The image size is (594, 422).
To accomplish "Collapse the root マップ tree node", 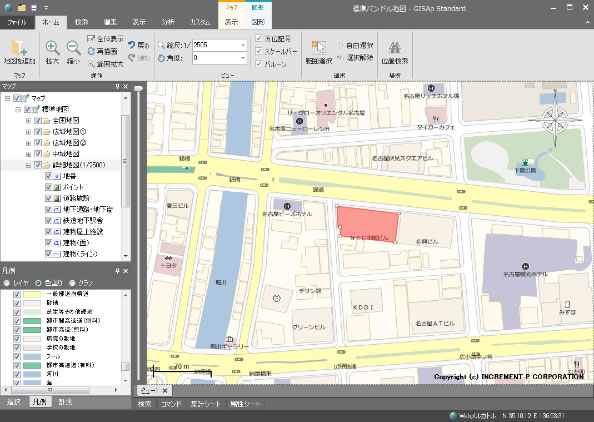I will 7,98.
